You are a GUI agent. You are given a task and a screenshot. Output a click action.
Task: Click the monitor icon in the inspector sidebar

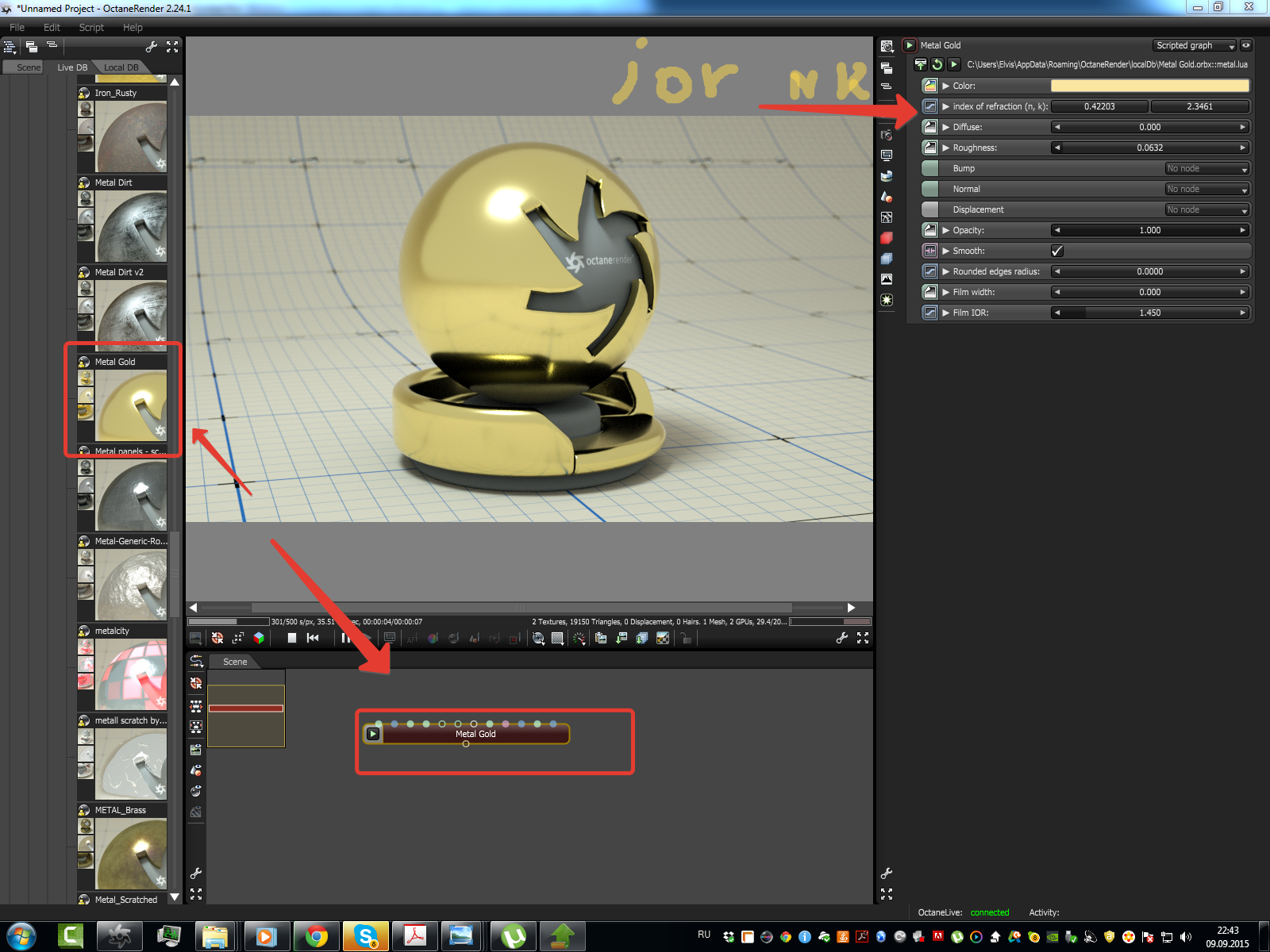coord(887,155)
